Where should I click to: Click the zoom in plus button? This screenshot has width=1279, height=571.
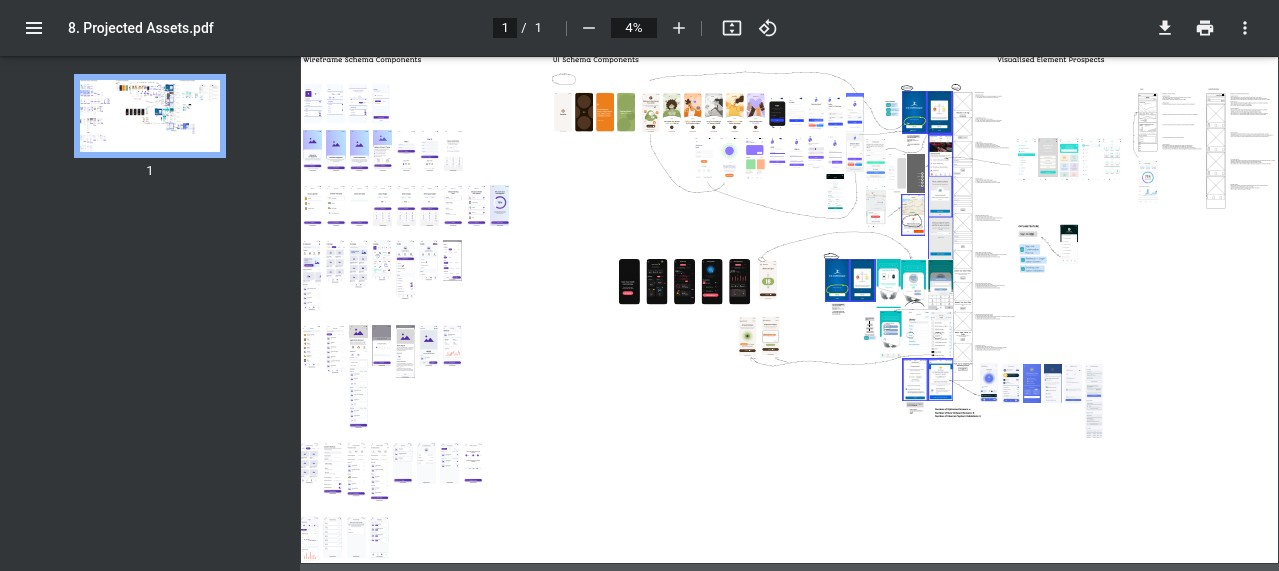(x=679, y=28)
